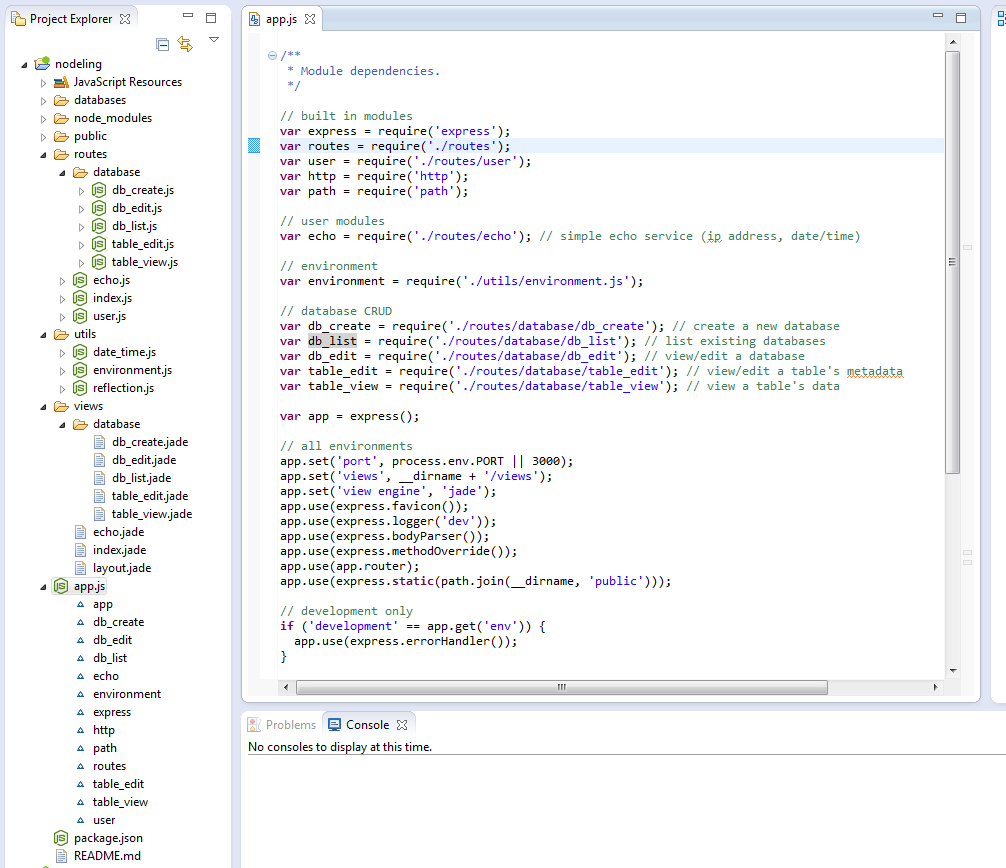This screenshot has height=868, width=1006.
Task: Collapse the routes folder
Action: 43,155
